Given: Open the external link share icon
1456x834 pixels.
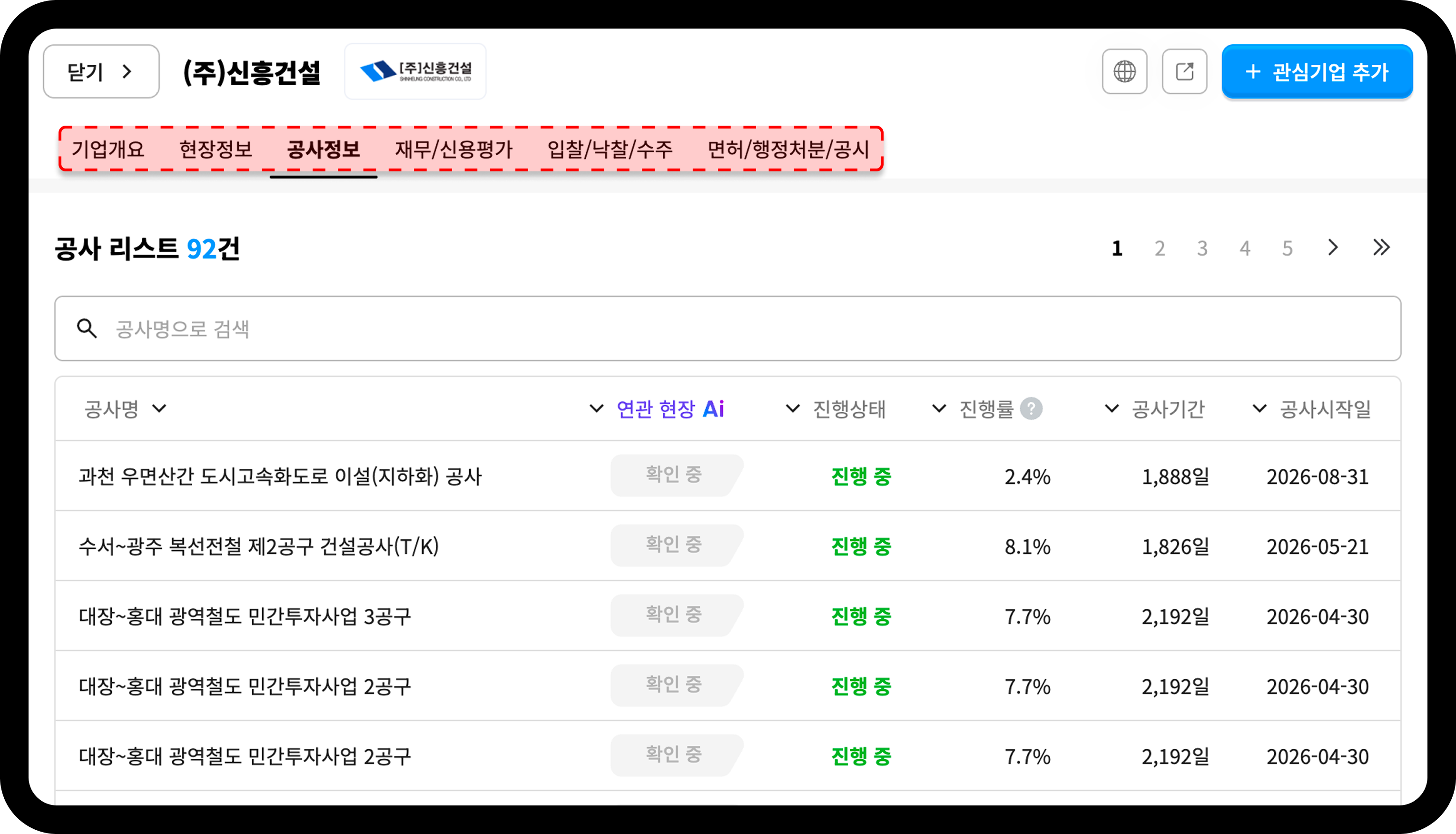Looking at the screenshot, I should click(x=1185, y=71).
